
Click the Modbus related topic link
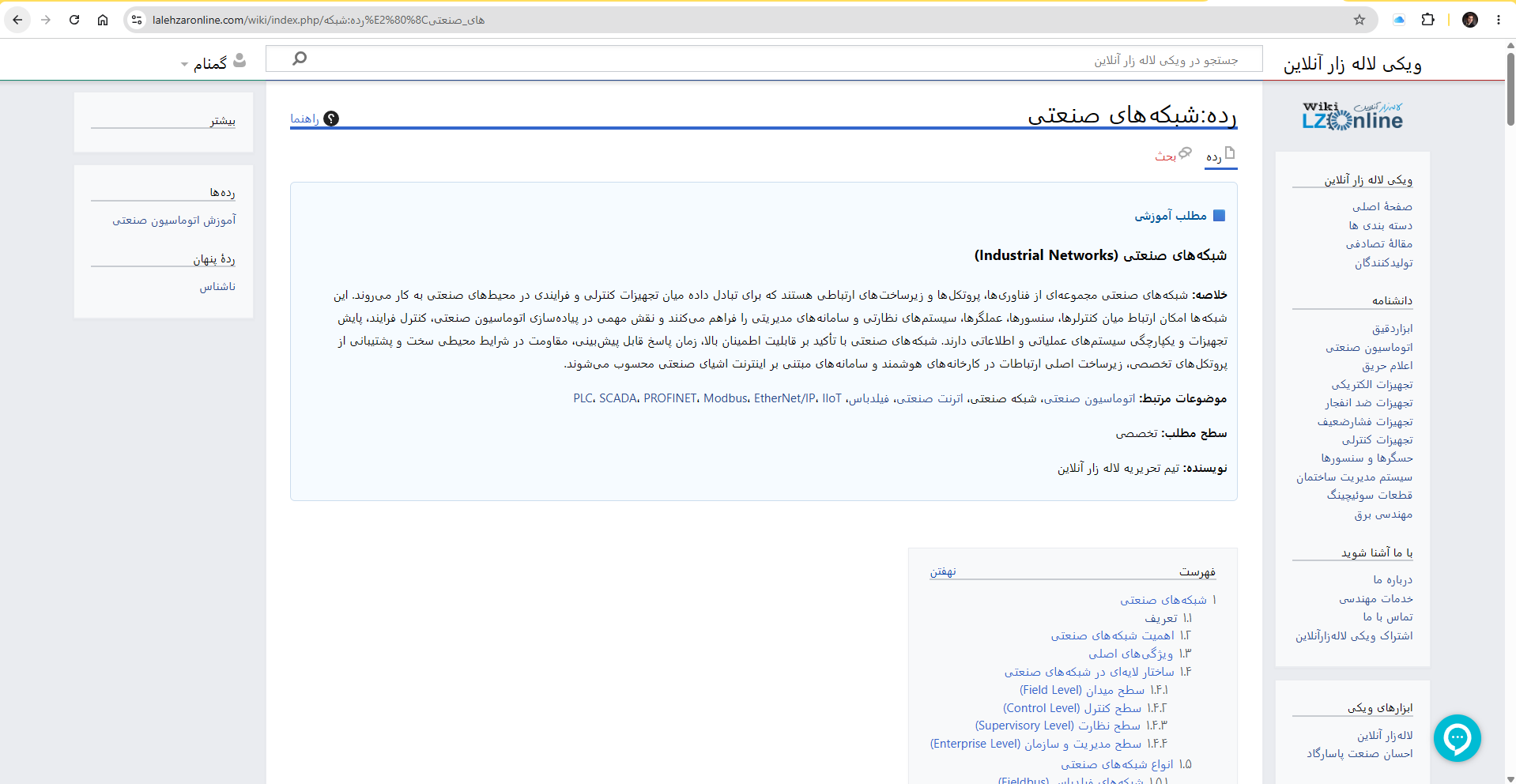(x=726, y=398)
